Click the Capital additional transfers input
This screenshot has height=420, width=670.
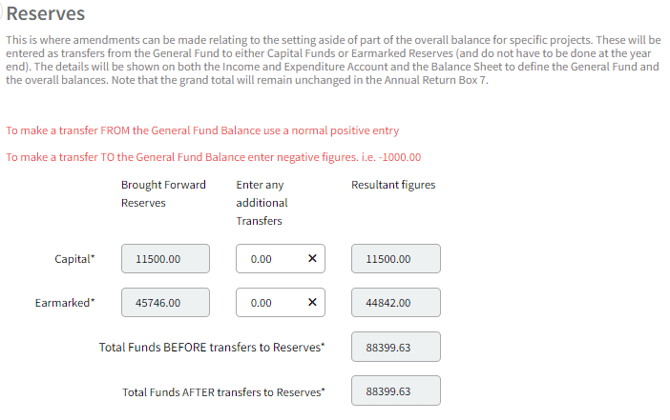270,259
